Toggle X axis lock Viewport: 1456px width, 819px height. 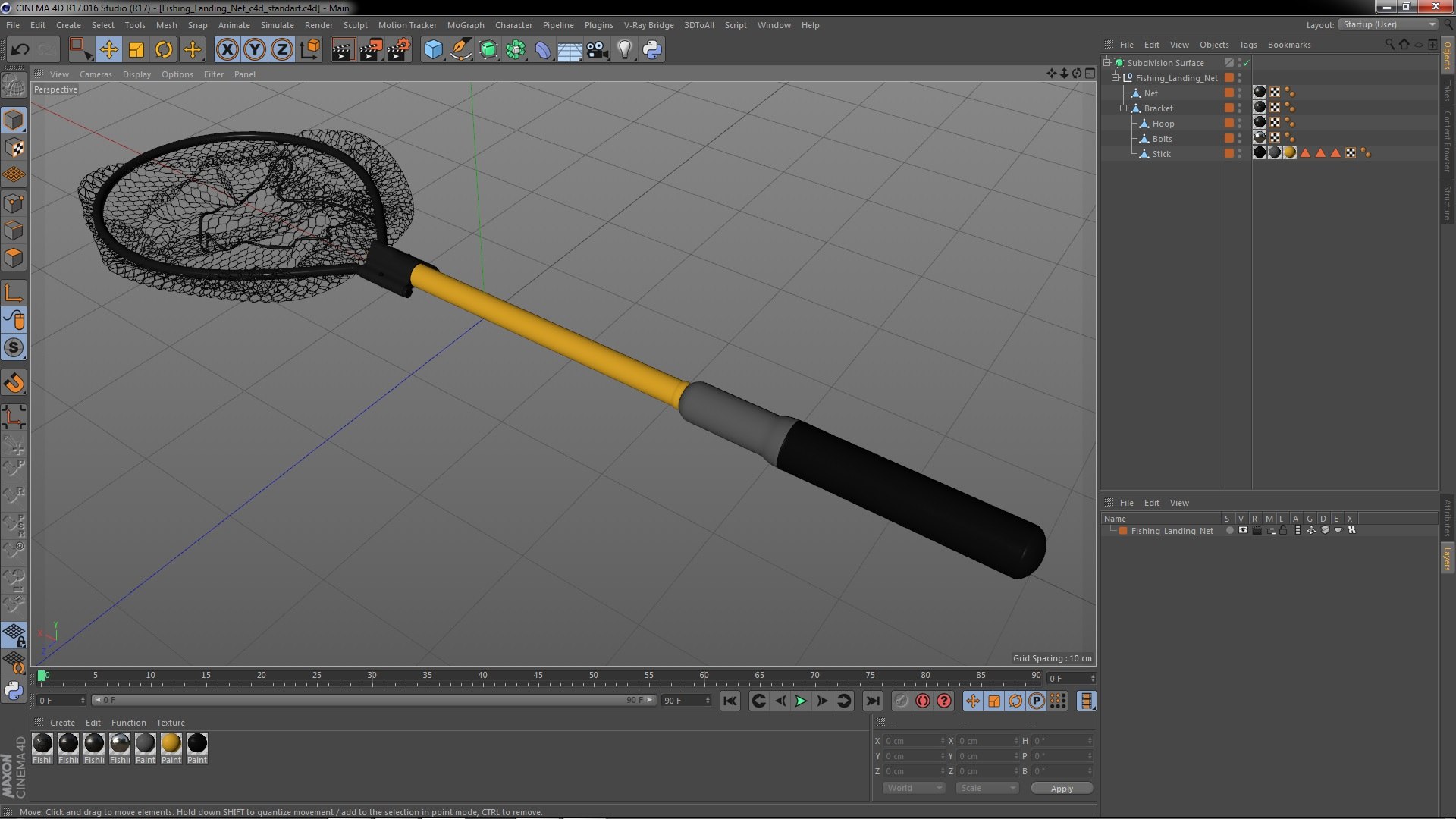(x=227, y=50)
